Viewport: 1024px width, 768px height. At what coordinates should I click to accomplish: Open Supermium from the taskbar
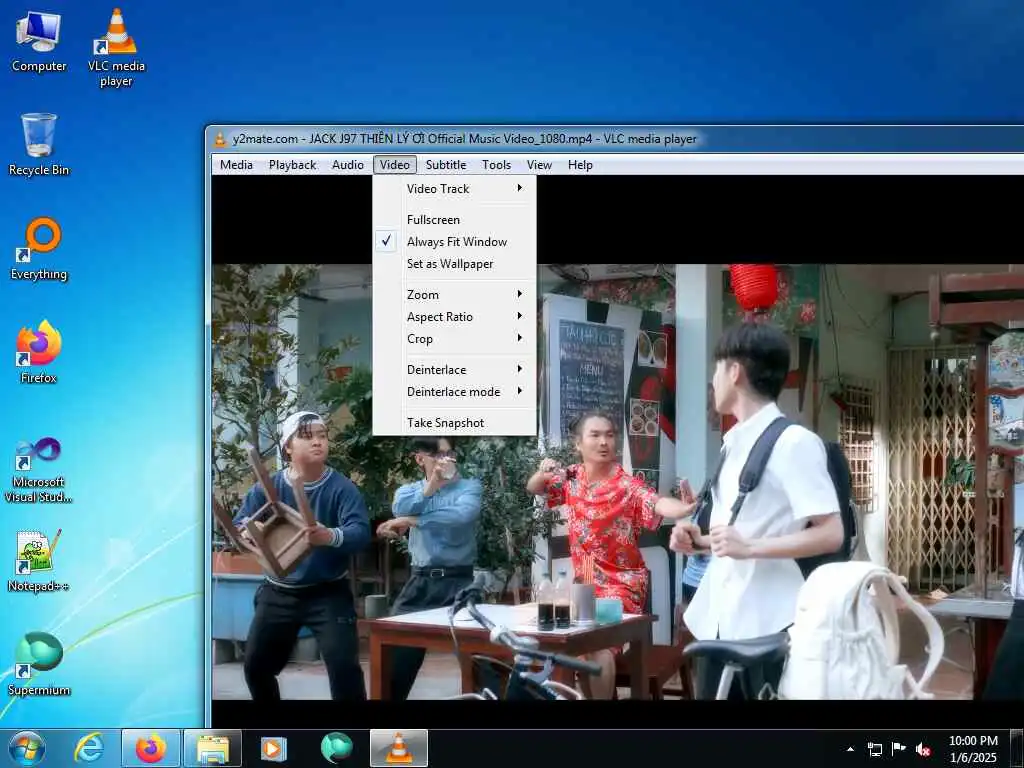[336, 748]
